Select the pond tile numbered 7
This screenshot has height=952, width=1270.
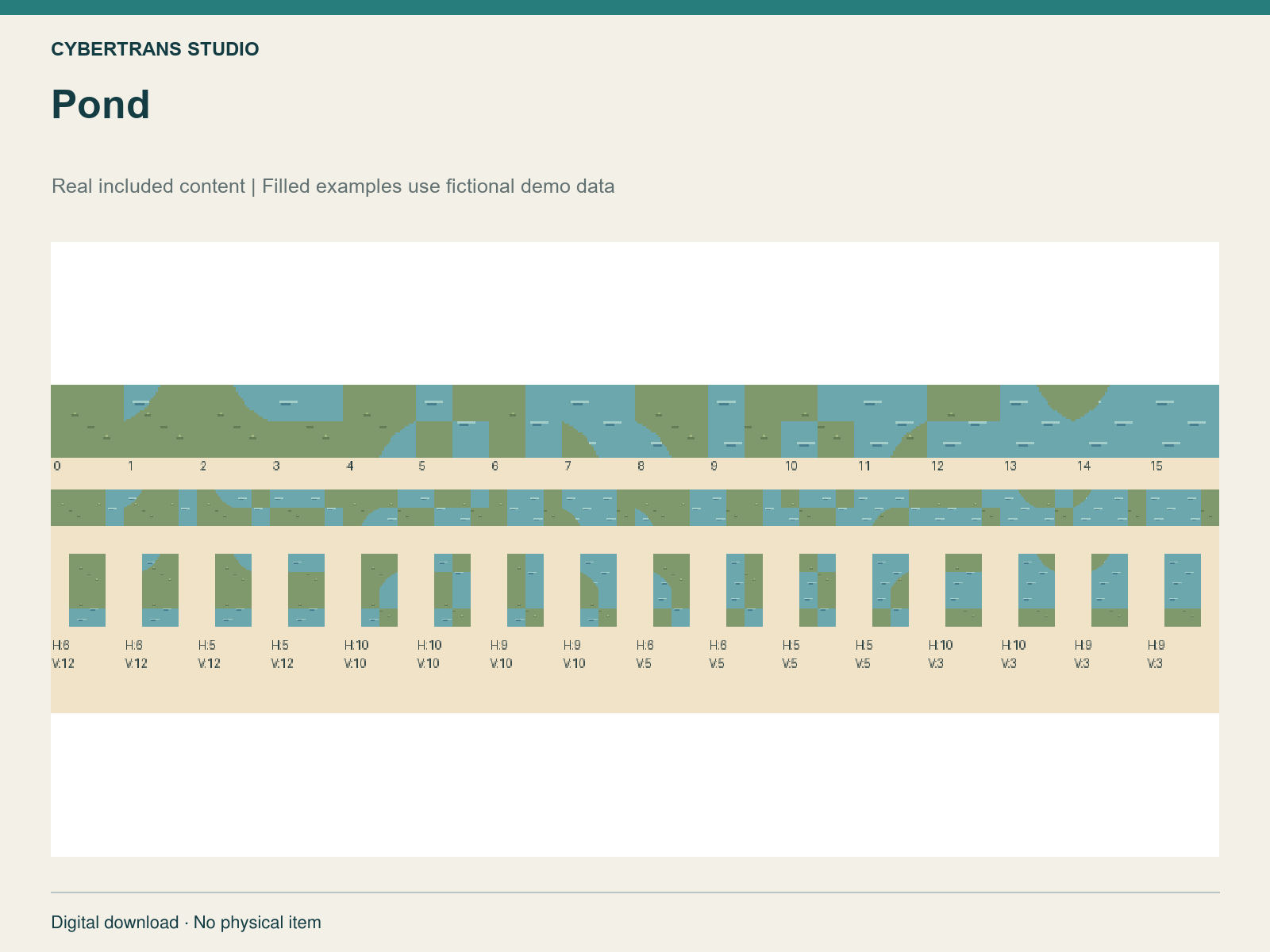pos(598,421)
